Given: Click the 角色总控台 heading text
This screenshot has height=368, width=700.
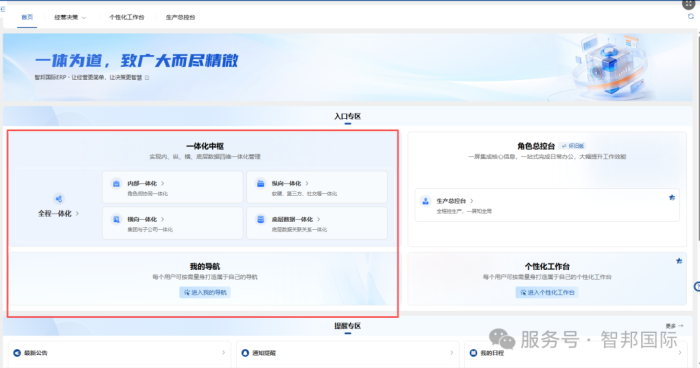Looking at the screenshot, I should [536, 146].
